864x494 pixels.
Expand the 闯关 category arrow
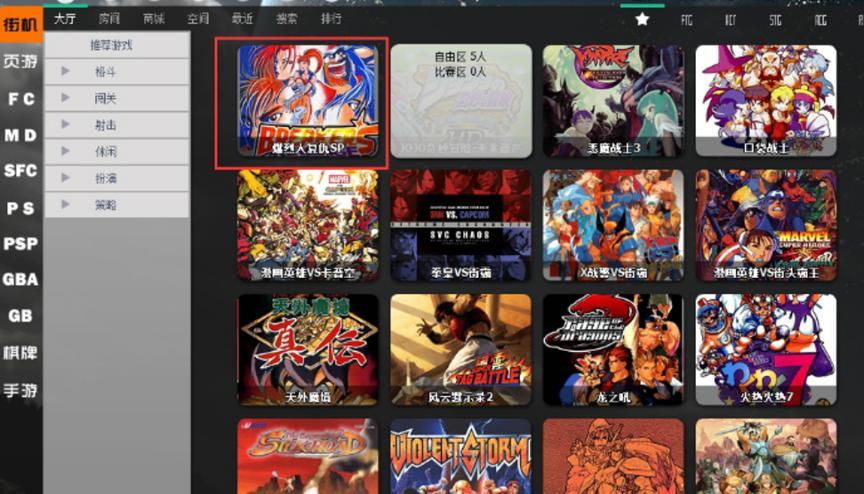[x=65, y=97]
